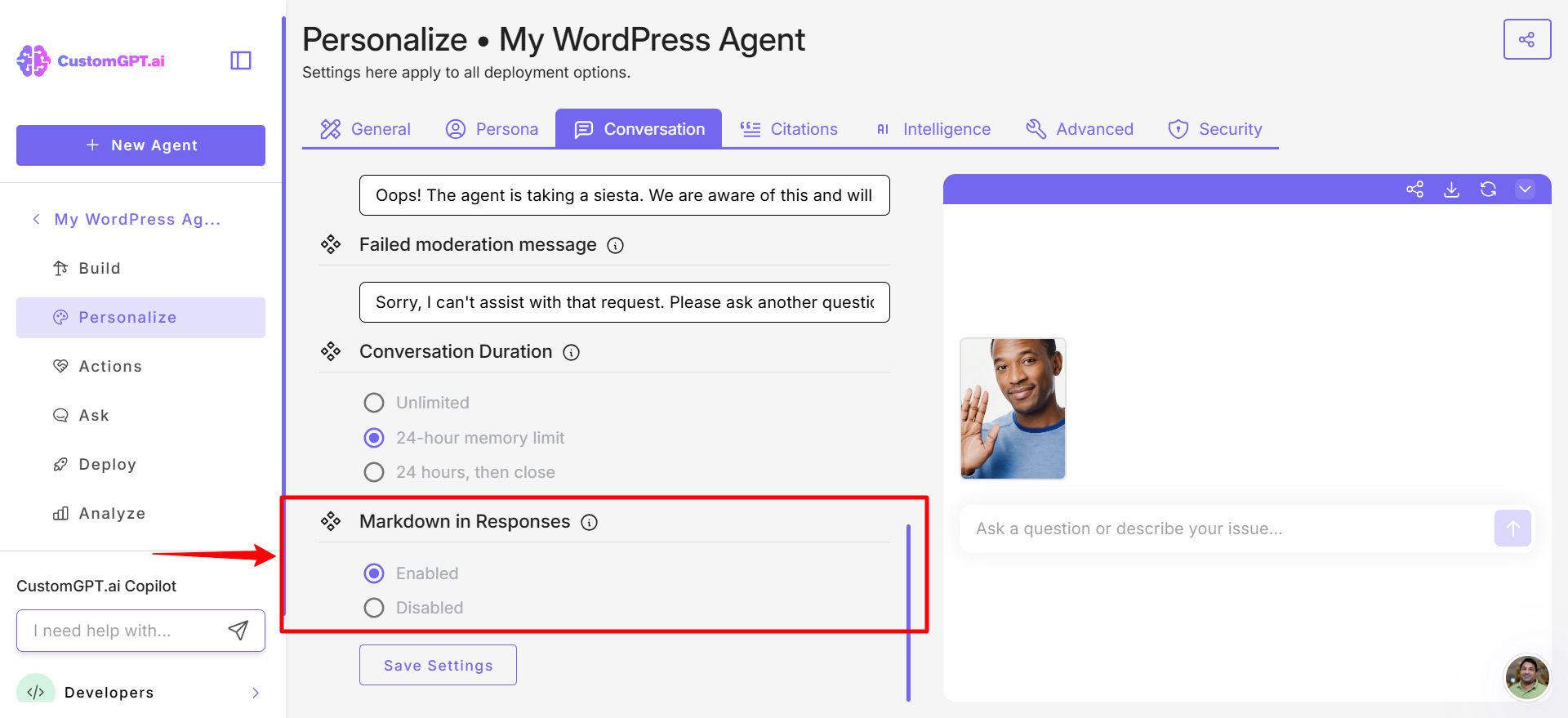Click info icon beside Failed moderation message
Screen dimensions: 1568x718
(616, 245)
